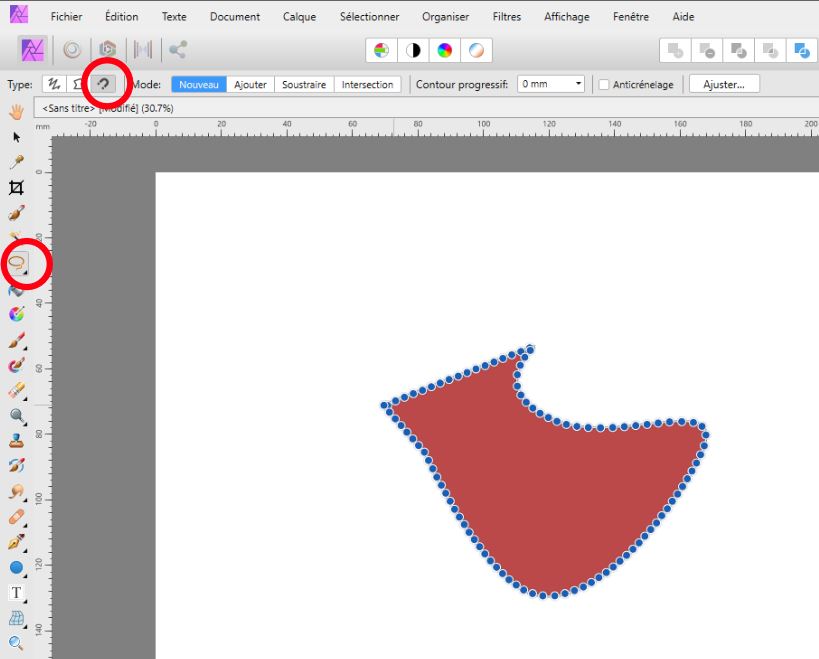
Task: Click the 0 mm feather value field
Action: point(545,84)
